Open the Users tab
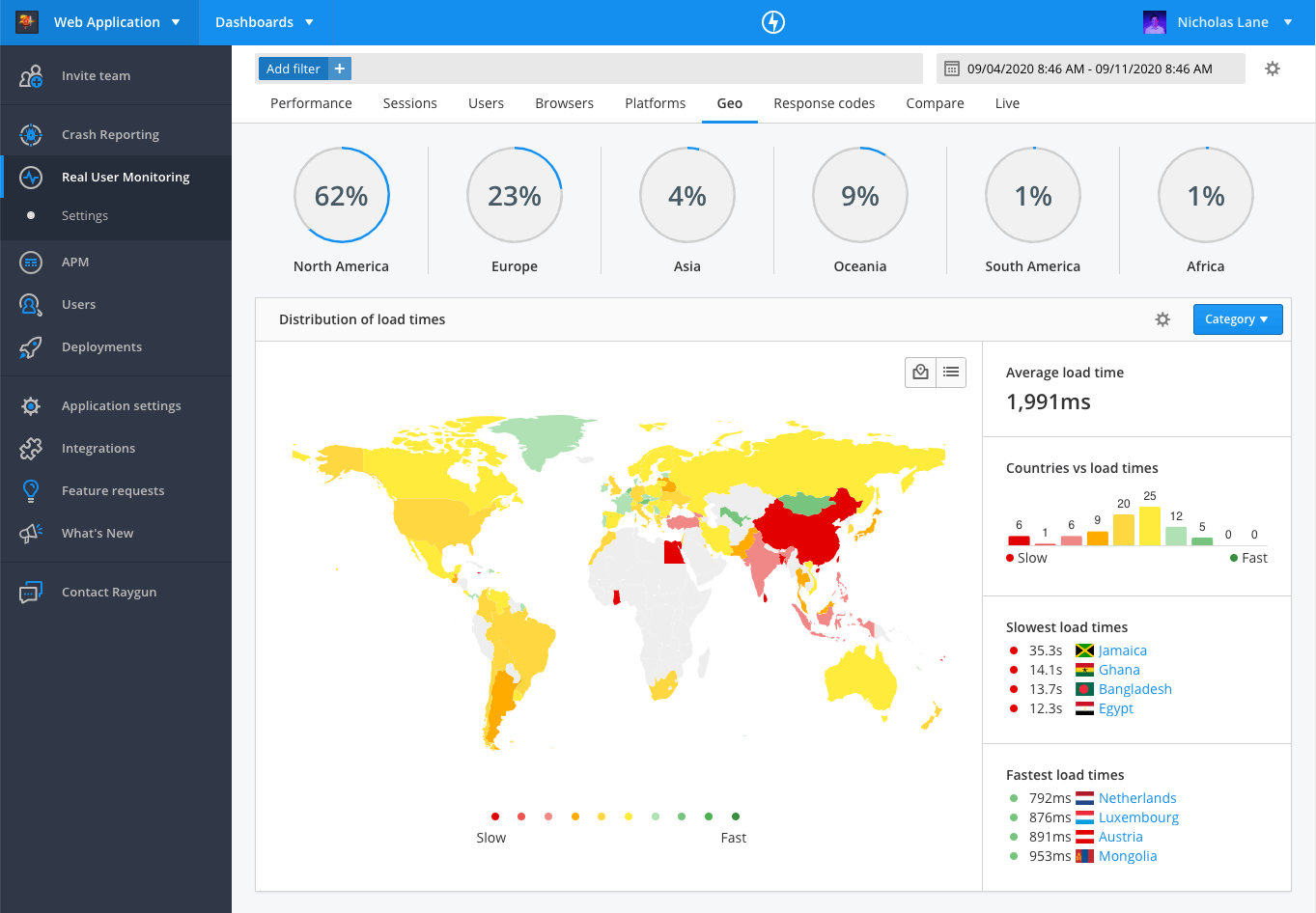Viewport: 1316px width, 913px height. pos(486,103)
